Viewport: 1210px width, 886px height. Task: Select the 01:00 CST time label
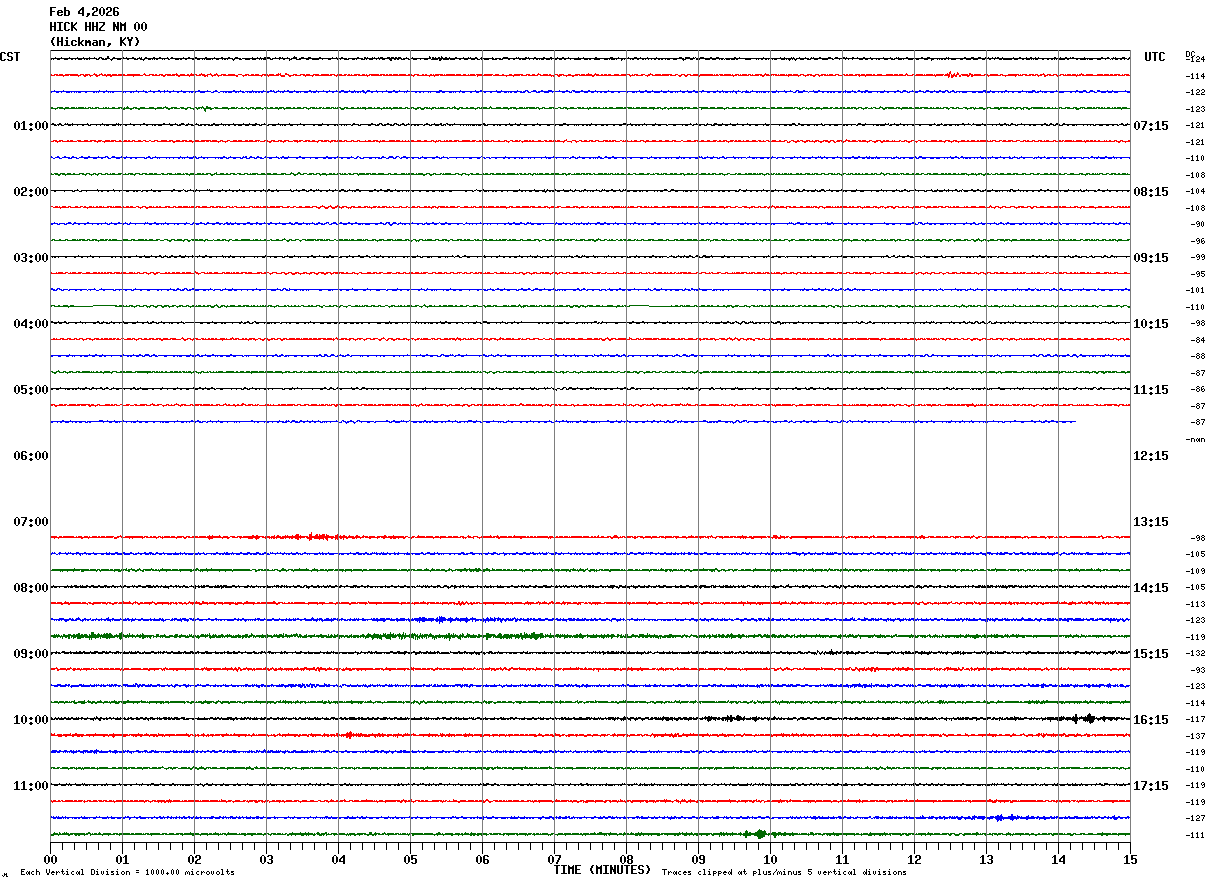pyautogui.click(x=31, y=126)
